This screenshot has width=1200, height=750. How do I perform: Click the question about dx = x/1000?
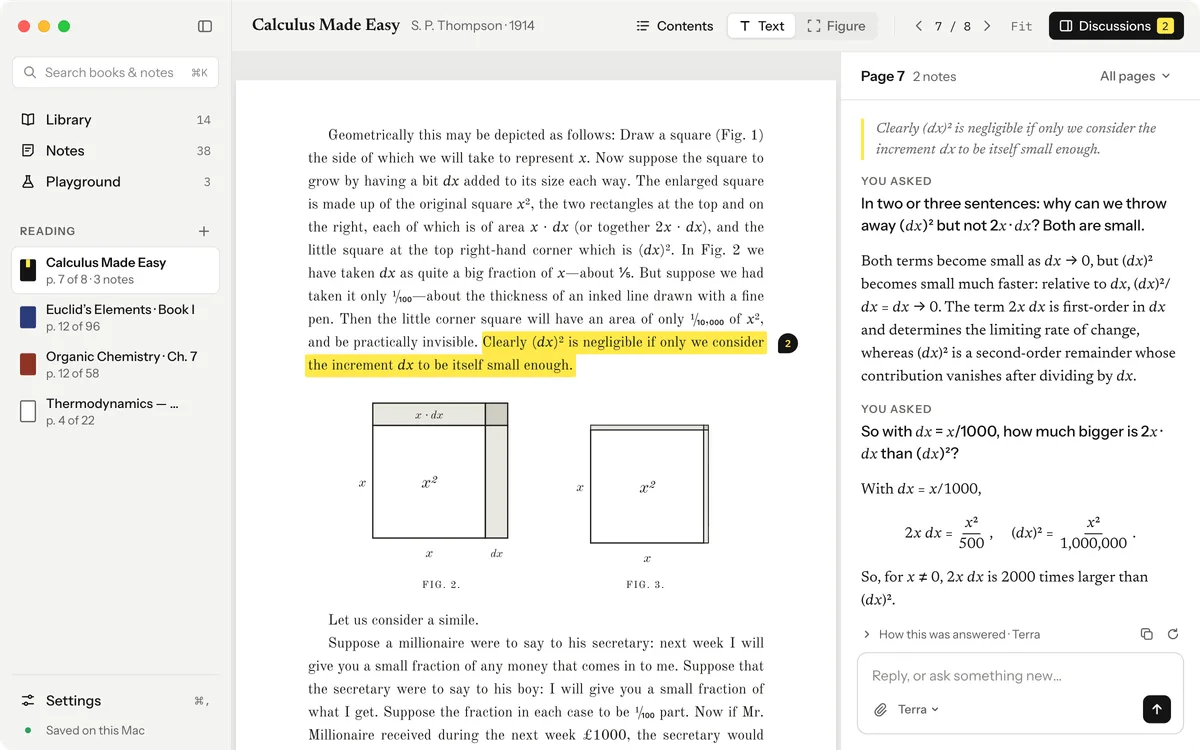(x=1012, y=442)
